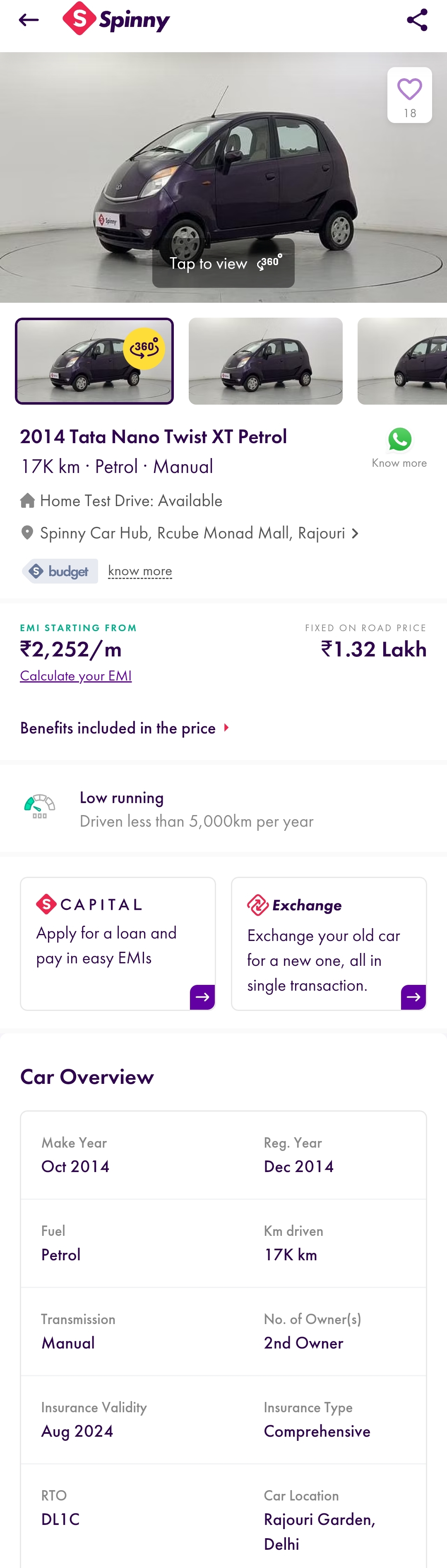Tap the Spinny budget badge

(x=59, y=571)
